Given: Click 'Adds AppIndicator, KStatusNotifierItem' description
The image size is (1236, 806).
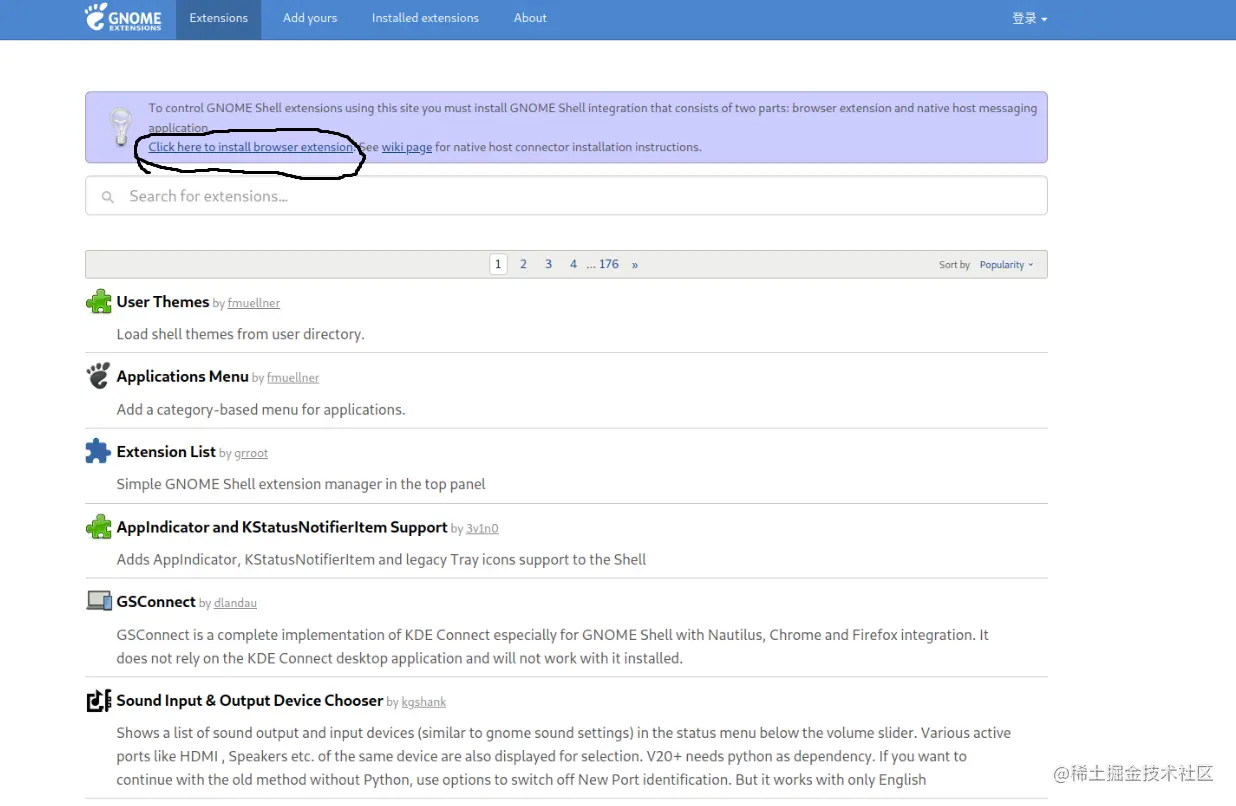Looking at the screenshot, I should 381,559.
